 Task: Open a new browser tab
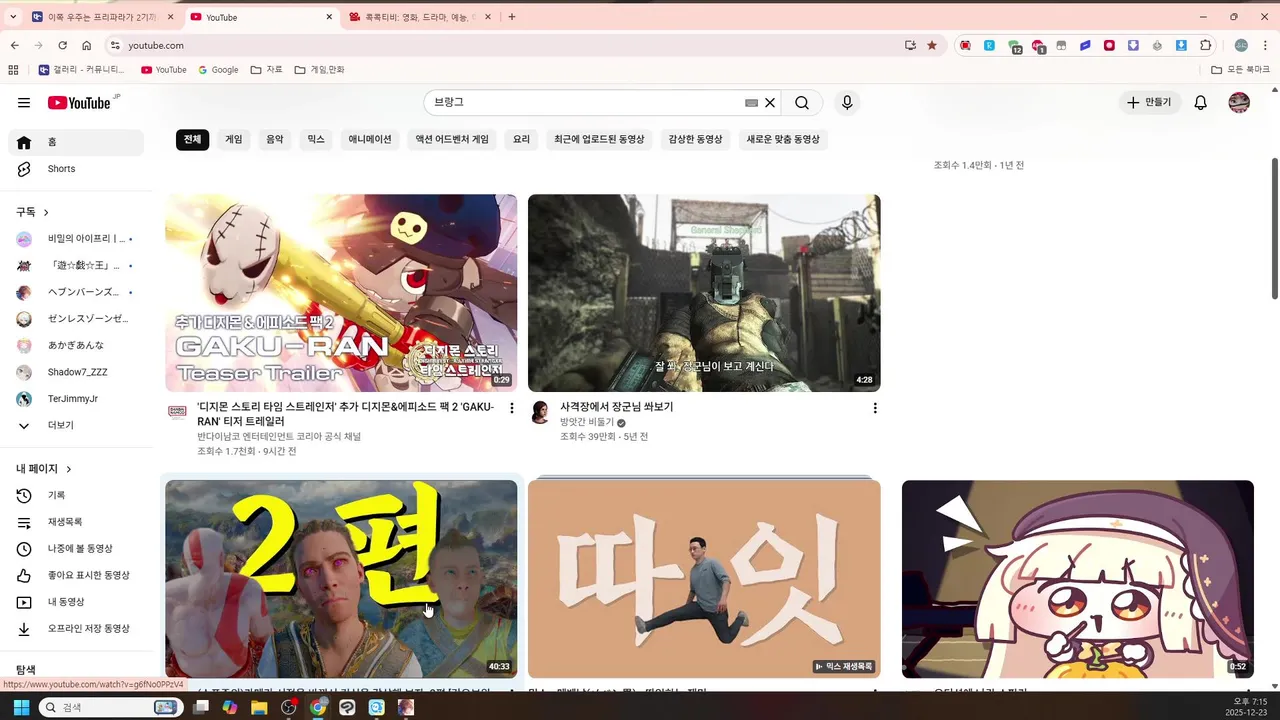tap(512, 17)
